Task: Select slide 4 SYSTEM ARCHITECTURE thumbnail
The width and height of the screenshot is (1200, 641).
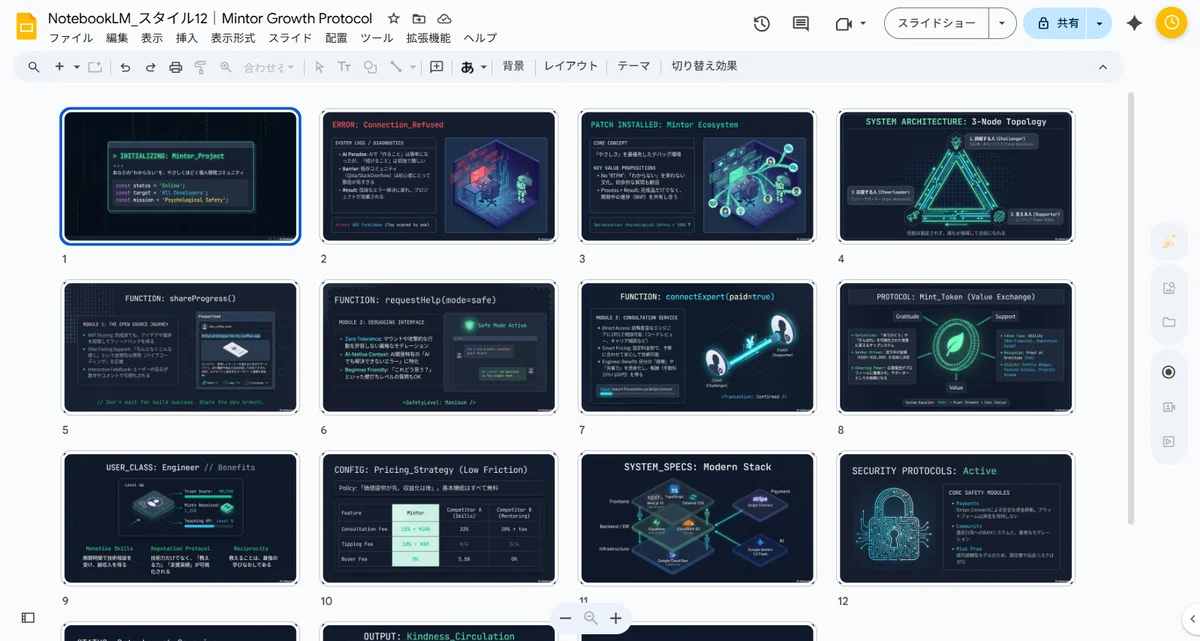Action: click(x=956, y=176)
